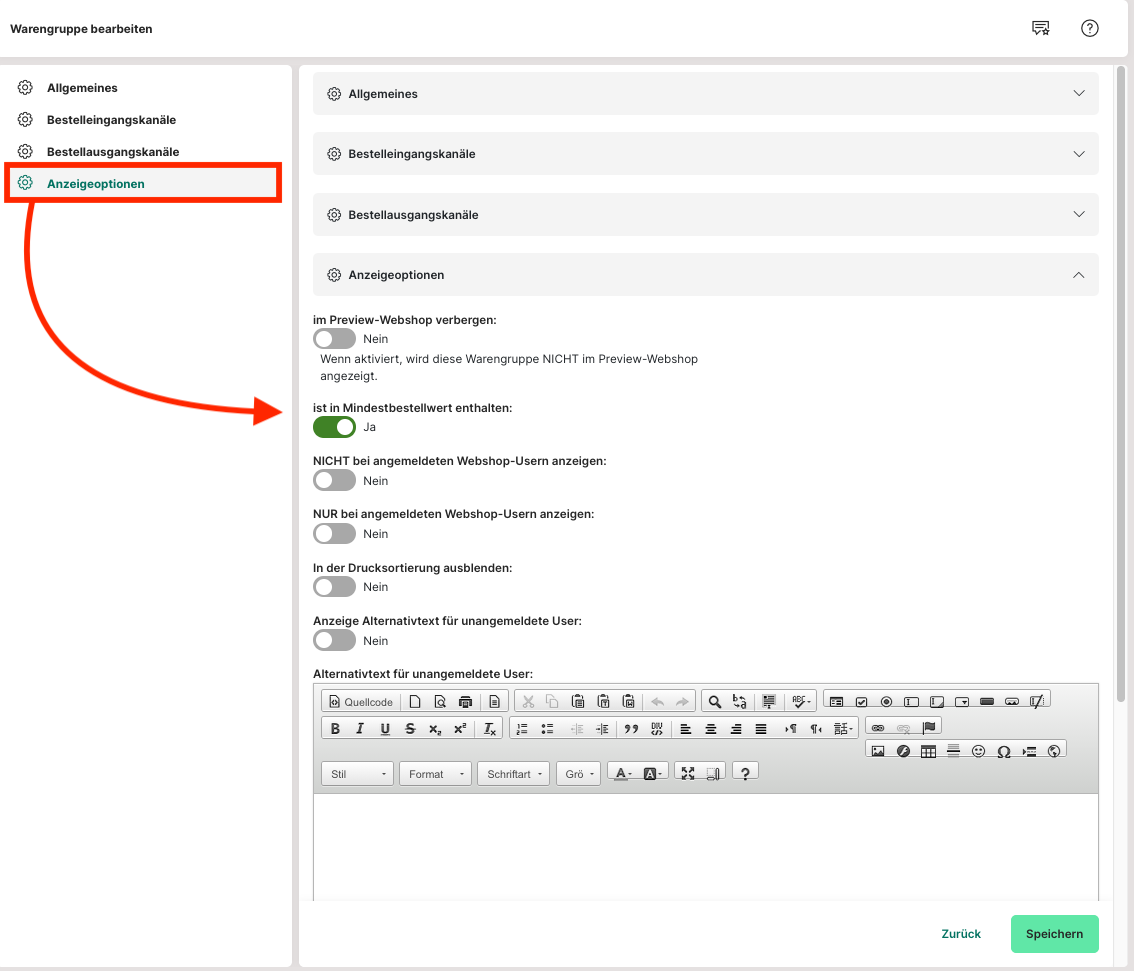
Task: Open the Format dropdown in editor
Action: pos(435,774)
